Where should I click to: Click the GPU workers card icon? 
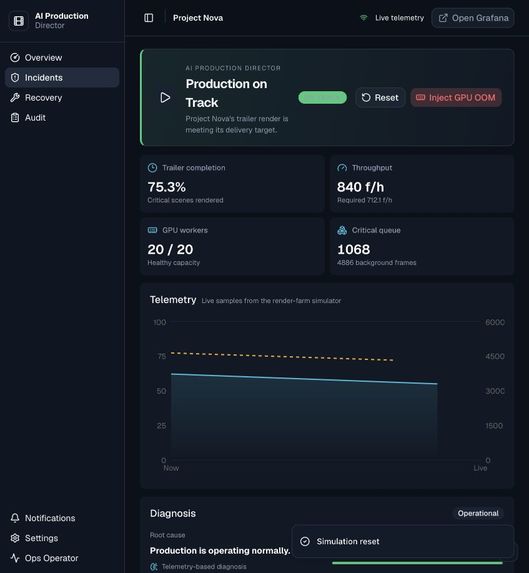click(152, 230)
